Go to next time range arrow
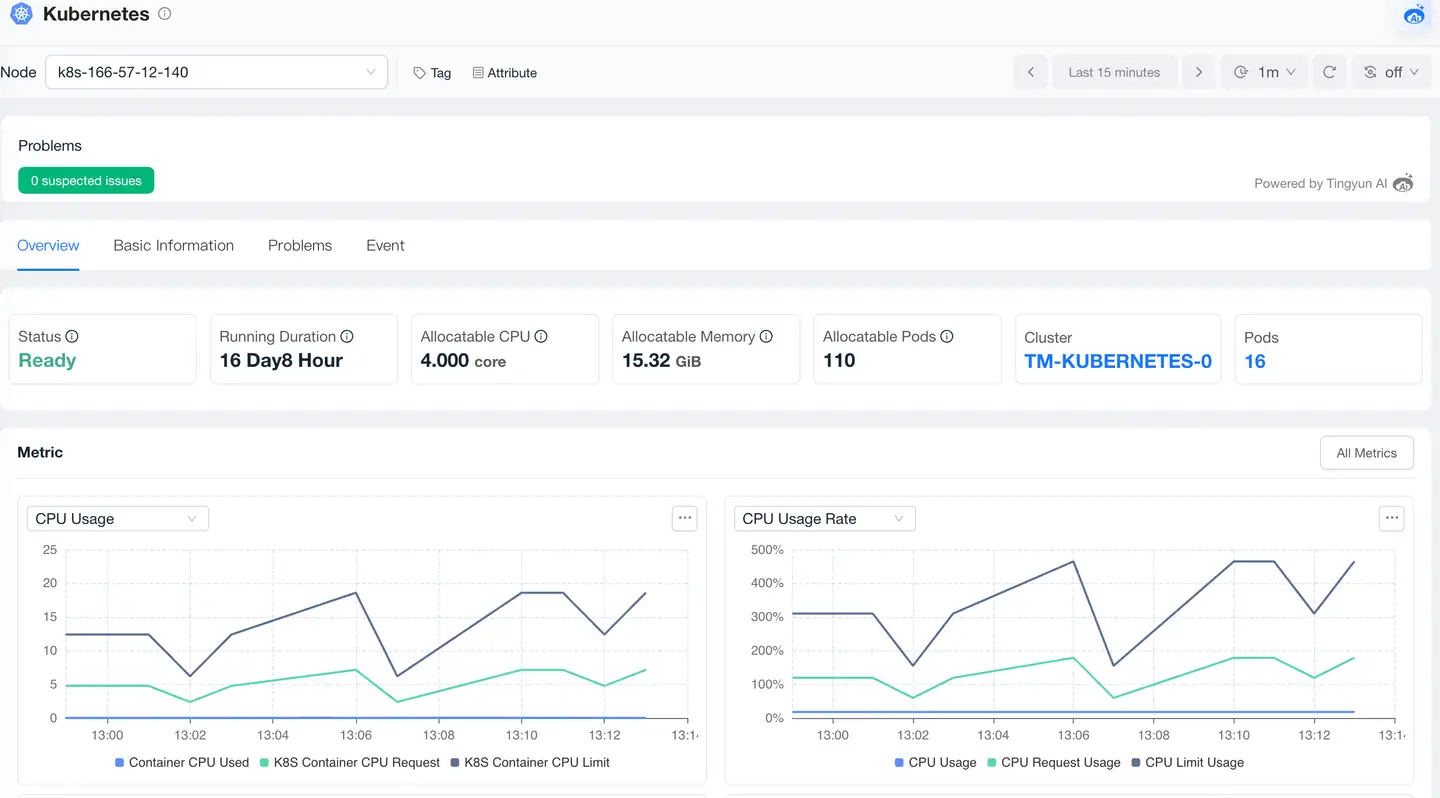1440x798 pixels. [1198, 72]
